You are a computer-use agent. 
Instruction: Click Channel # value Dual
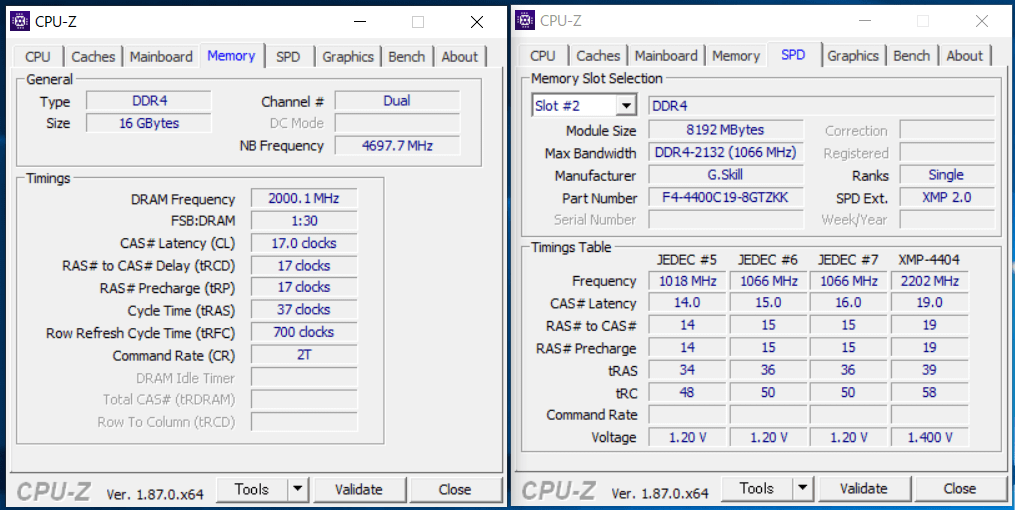[397, 100]
